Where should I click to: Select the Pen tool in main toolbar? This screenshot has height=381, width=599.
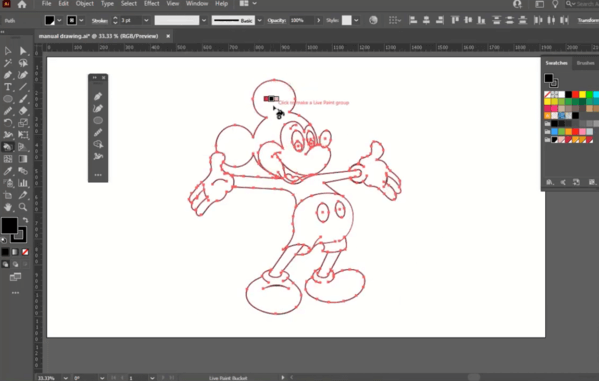point(8,75)
